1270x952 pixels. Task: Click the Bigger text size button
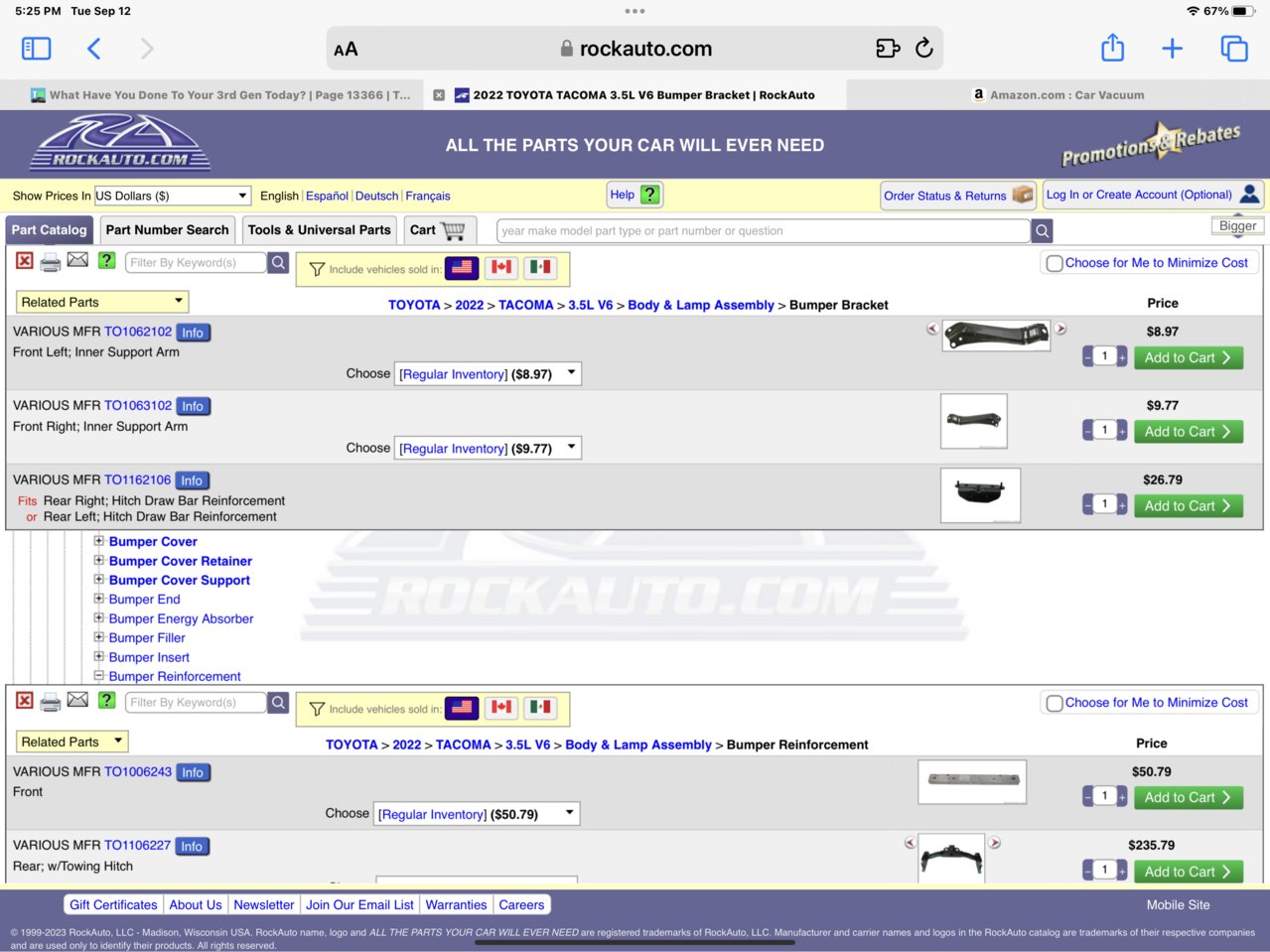(x=1237, y=226)
